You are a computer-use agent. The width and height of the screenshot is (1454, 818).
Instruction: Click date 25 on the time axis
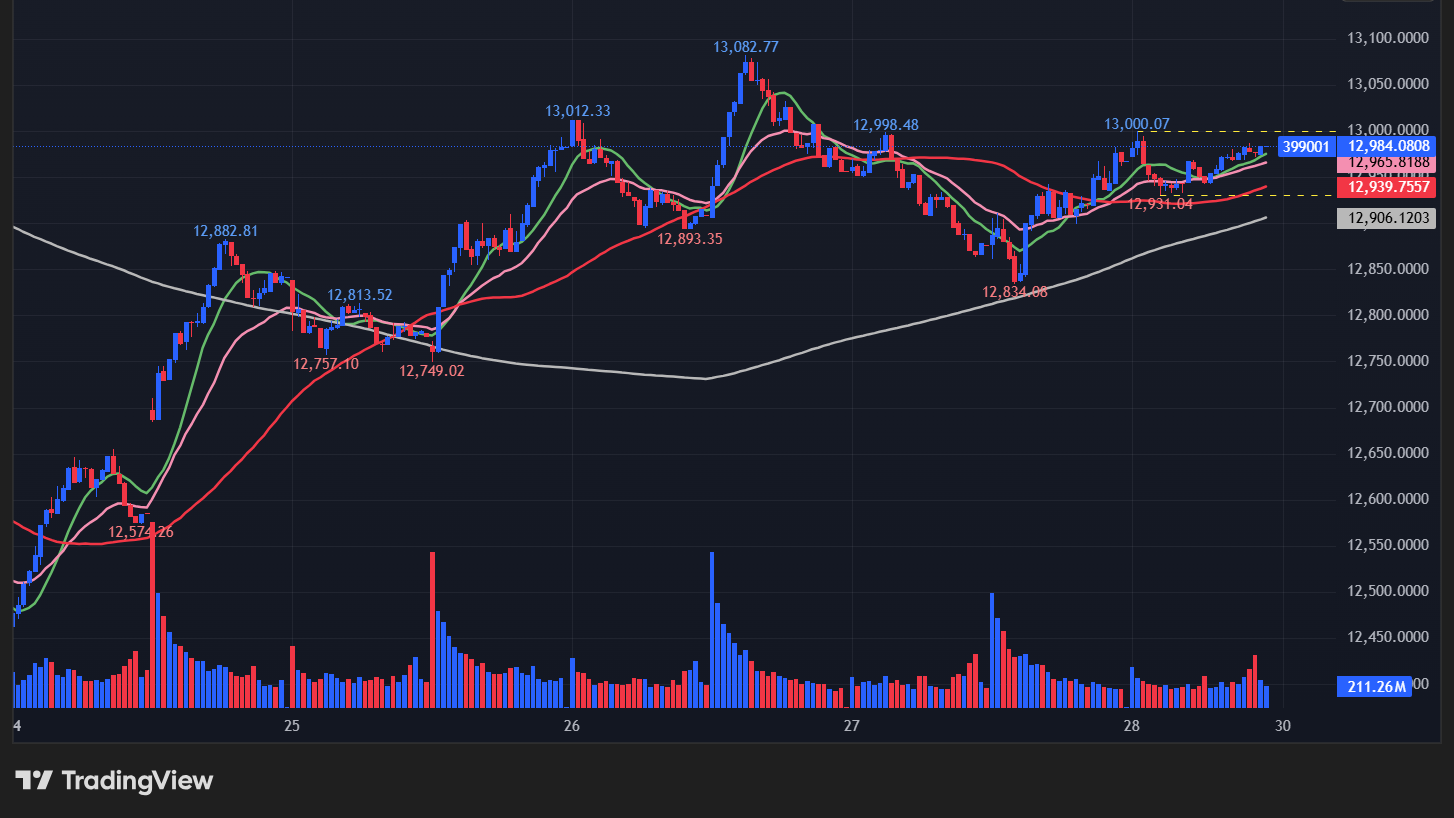click(292, 725)
